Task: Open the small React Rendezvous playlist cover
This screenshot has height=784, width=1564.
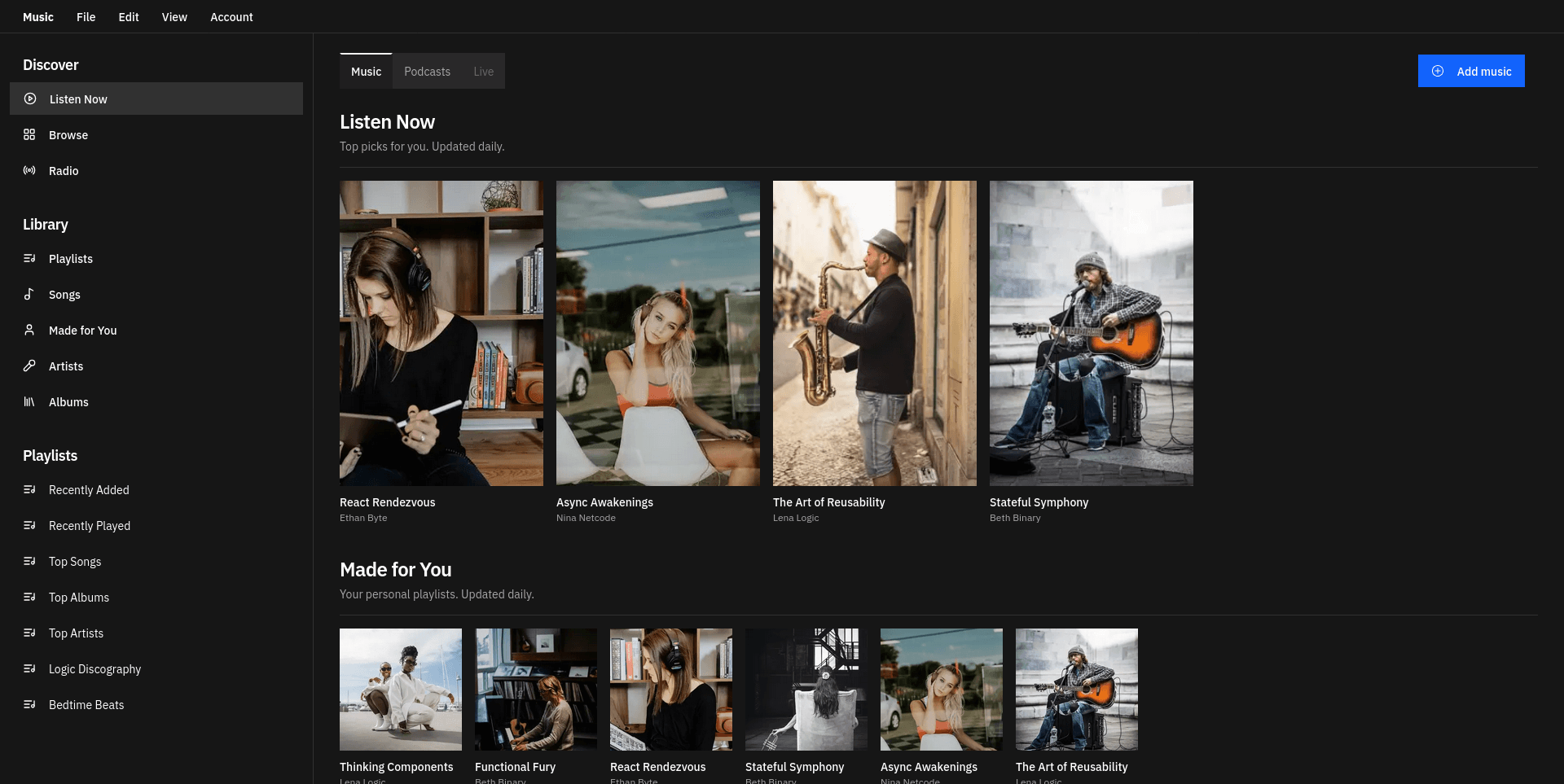Action: tap(671, 690)
